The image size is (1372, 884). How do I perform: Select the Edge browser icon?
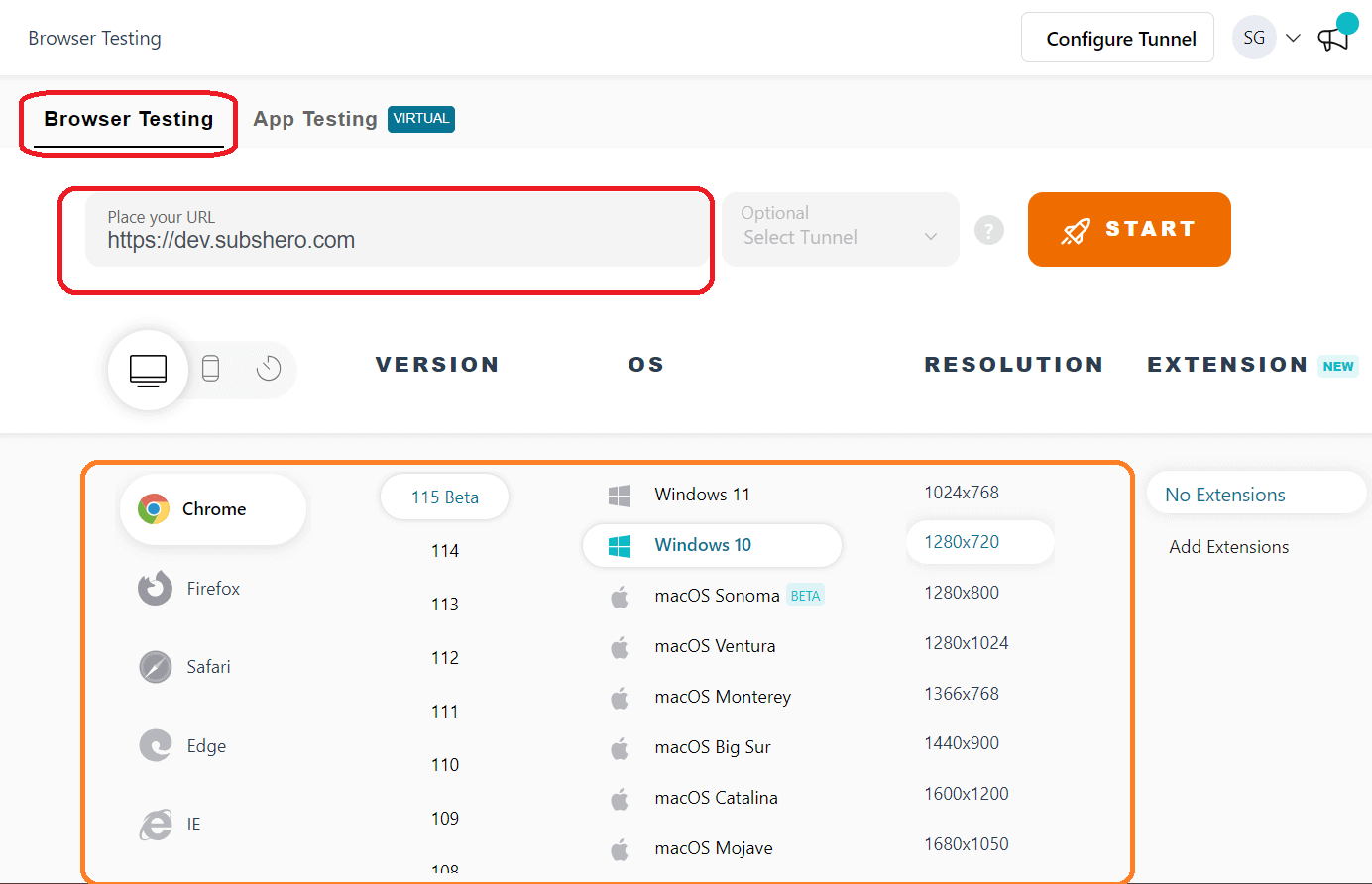point(155,745)
